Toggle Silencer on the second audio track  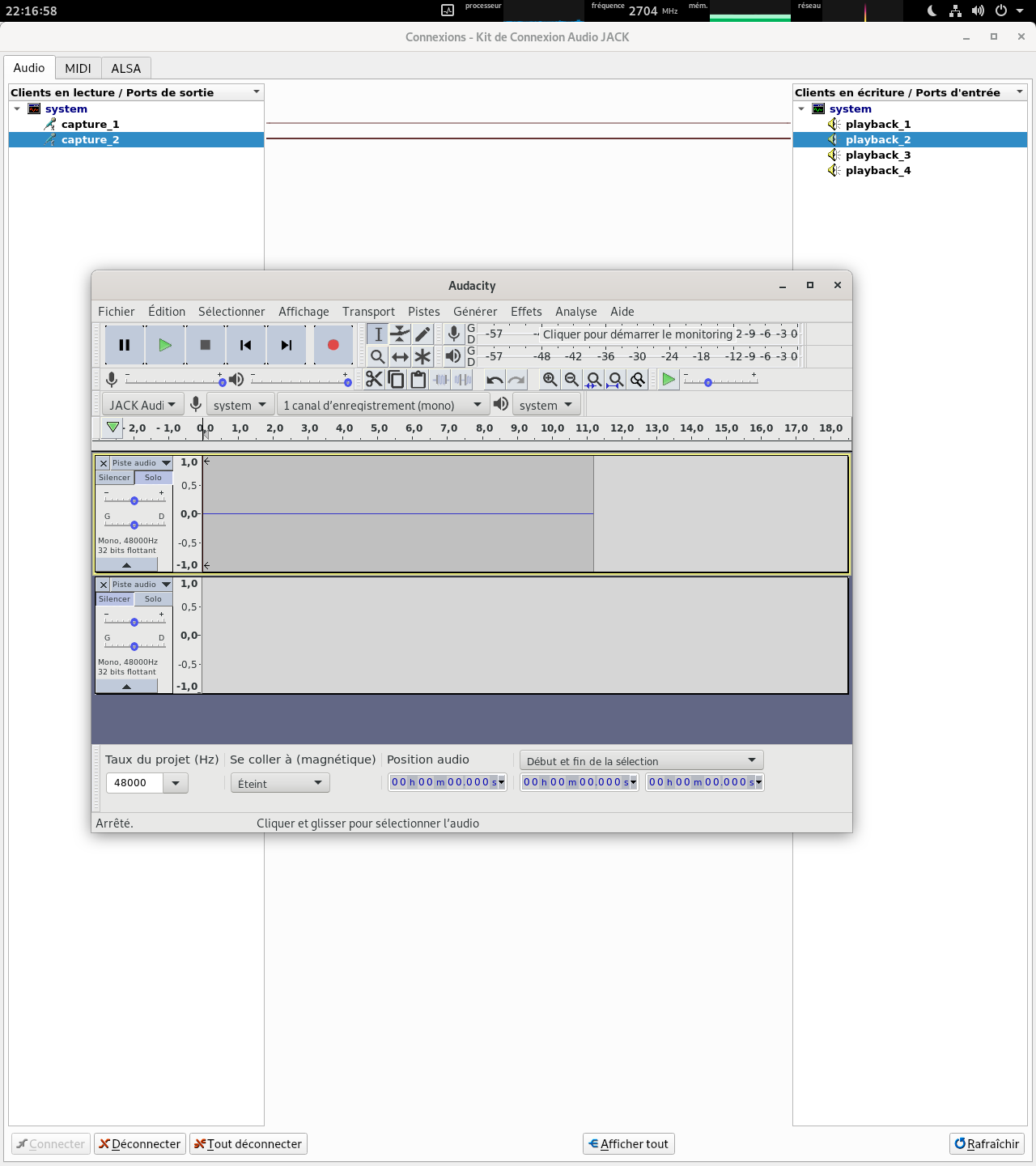(115, 599)
